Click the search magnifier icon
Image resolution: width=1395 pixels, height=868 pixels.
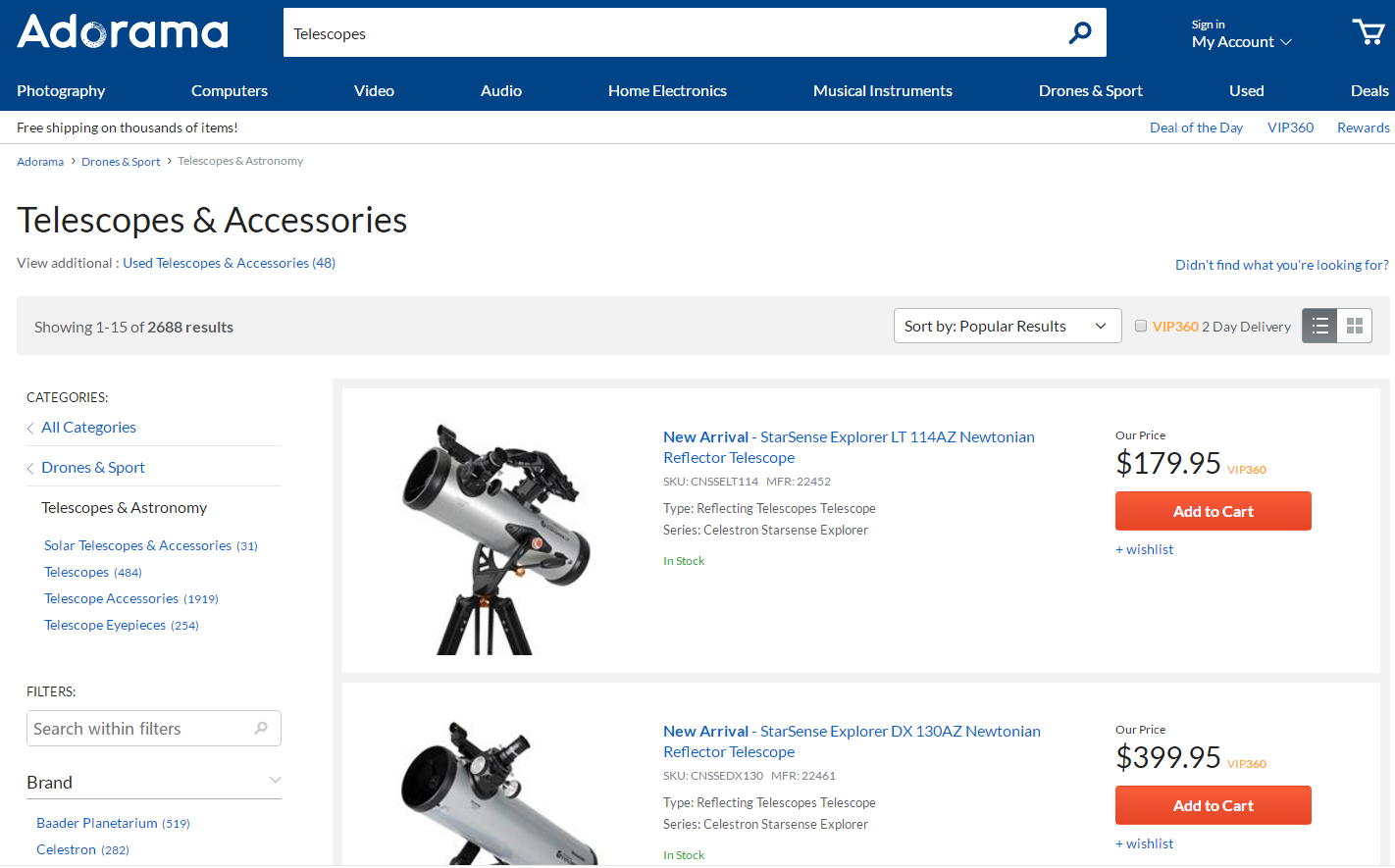(x=1080, y=33)
